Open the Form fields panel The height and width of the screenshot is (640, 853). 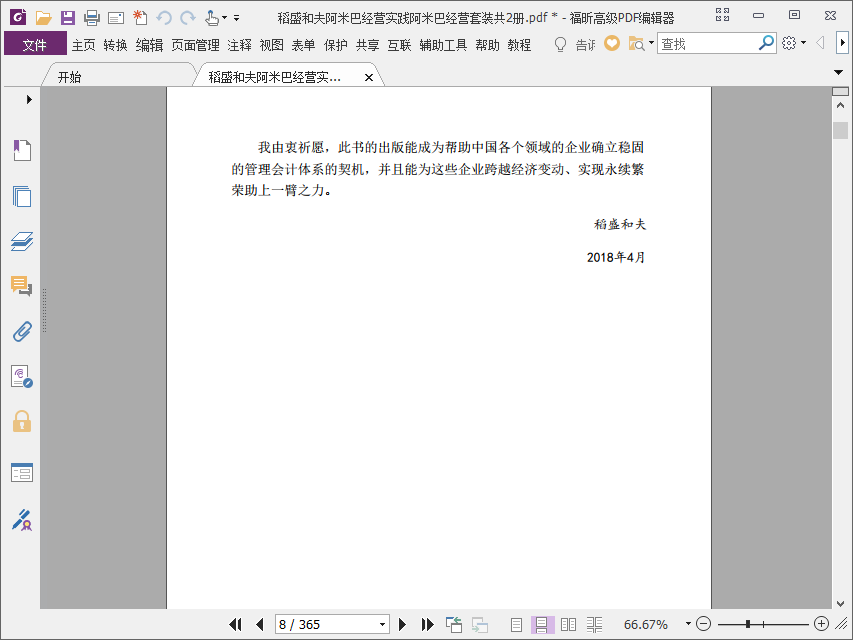(22, 472)
